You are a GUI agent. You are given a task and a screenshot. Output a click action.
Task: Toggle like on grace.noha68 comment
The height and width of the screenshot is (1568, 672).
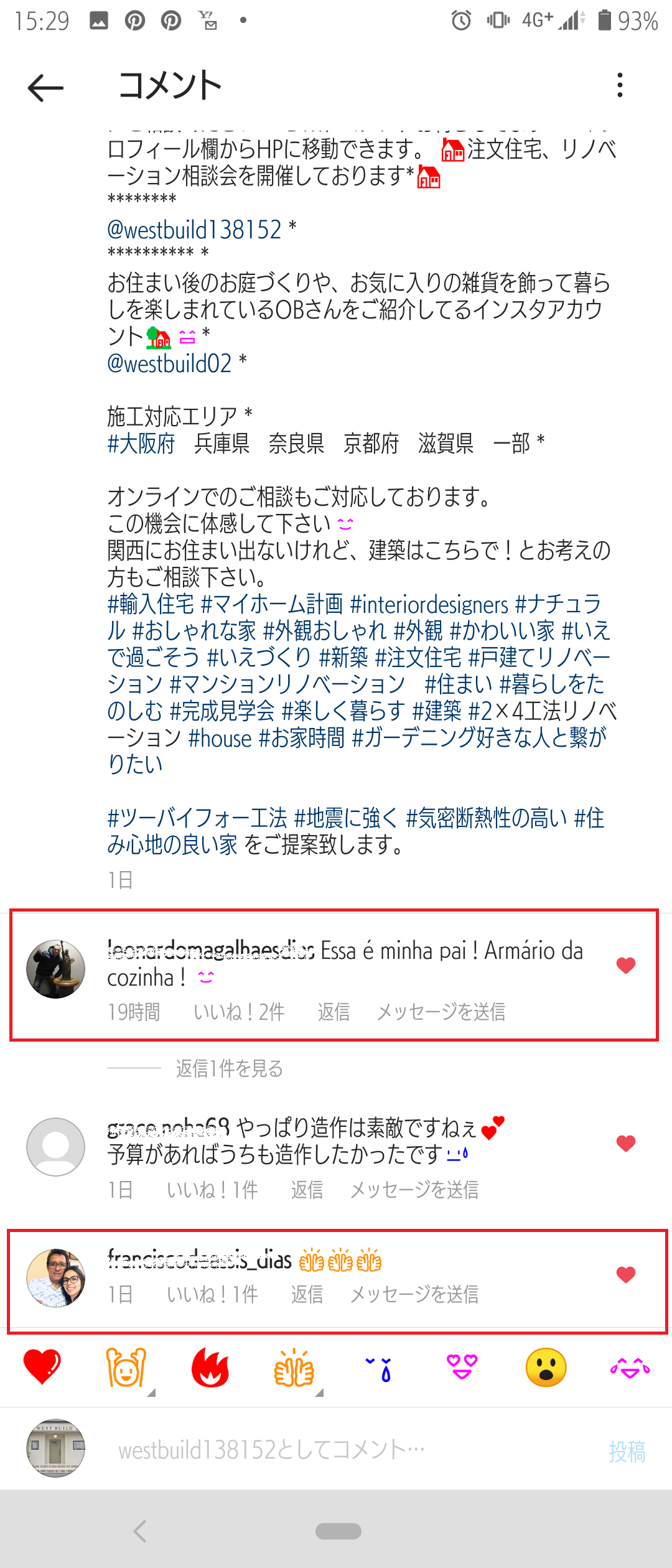pos(626,1143)
